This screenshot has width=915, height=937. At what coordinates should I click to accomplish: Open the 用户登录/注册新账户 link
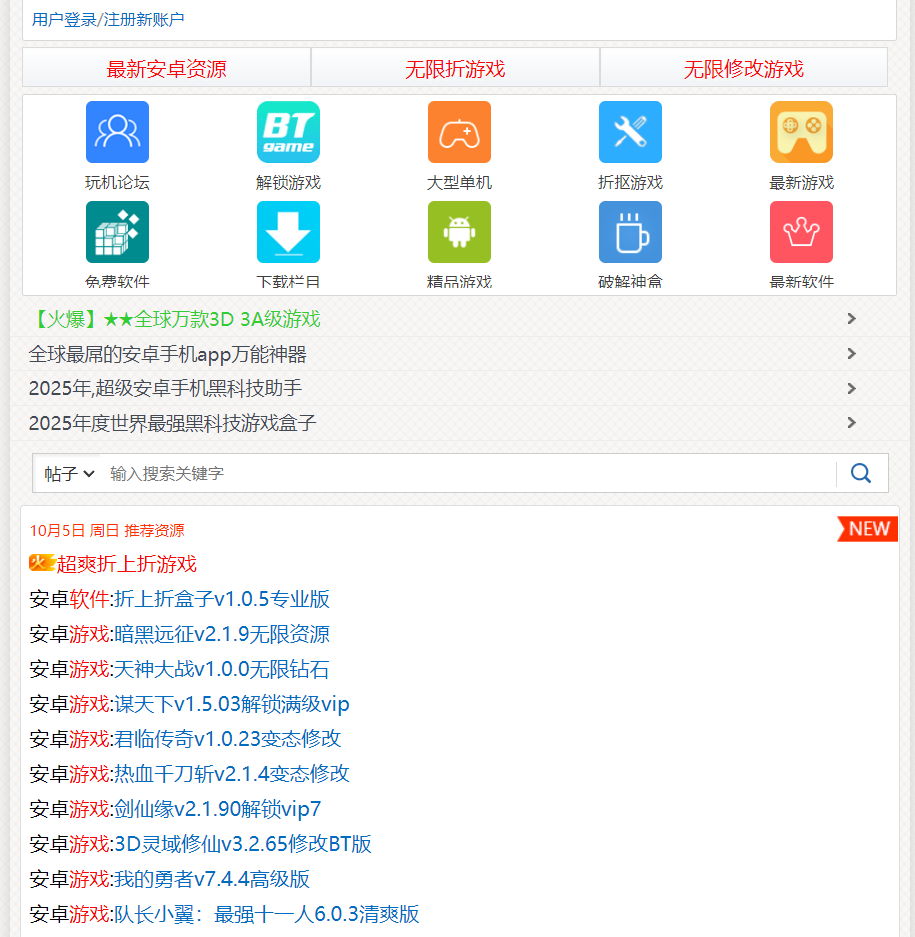(x=106, y=18)
